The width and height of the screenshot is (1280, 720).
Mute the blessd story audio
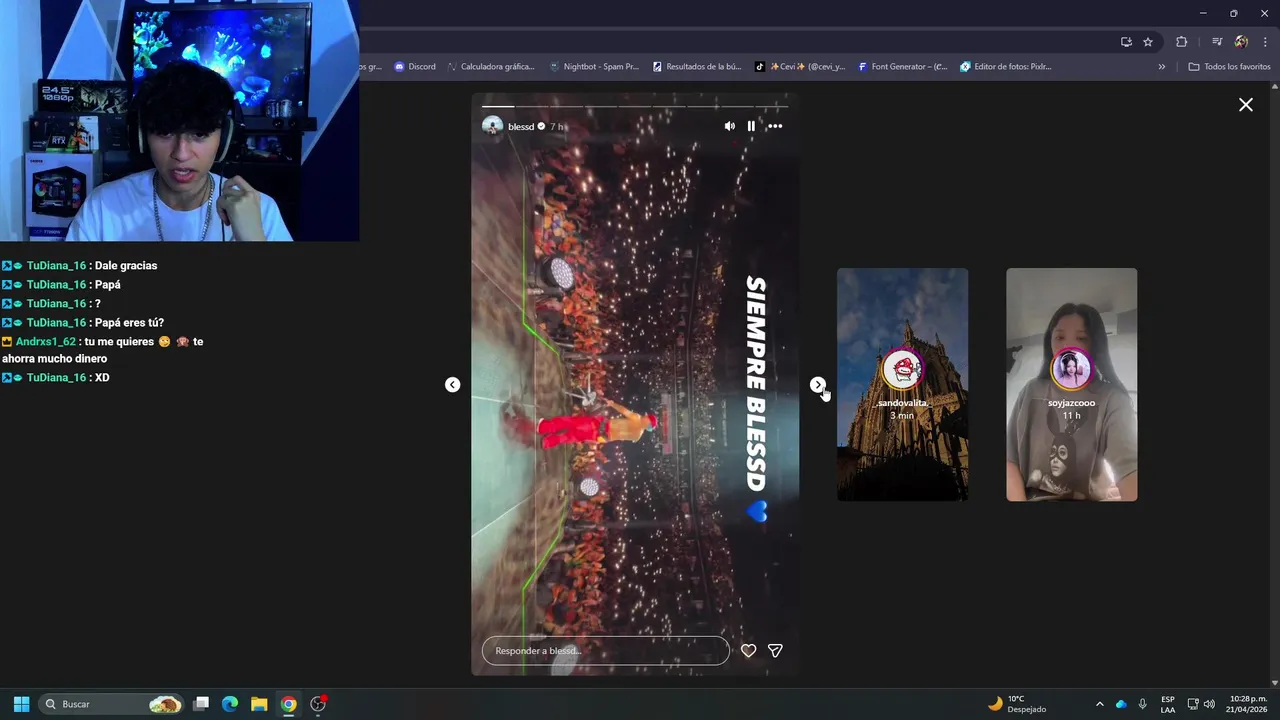pyautogui.click(x=729, y=126)
